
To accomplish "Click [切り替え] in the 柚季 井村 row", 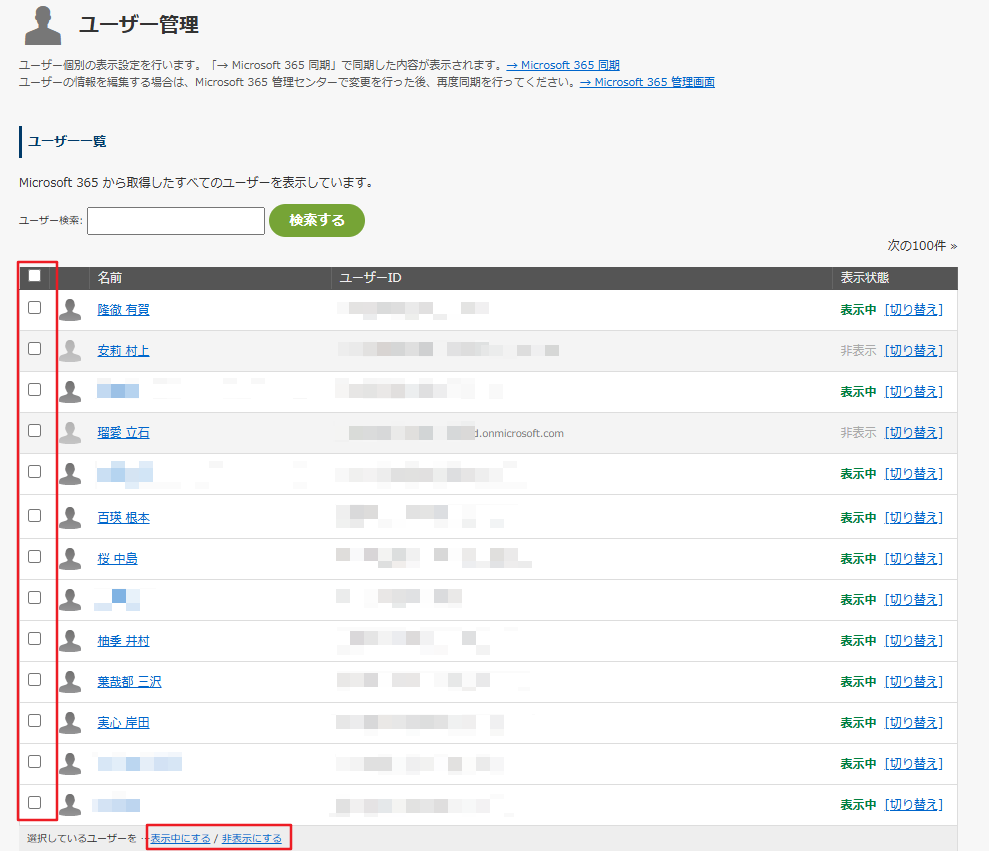I will coord(914,641).
